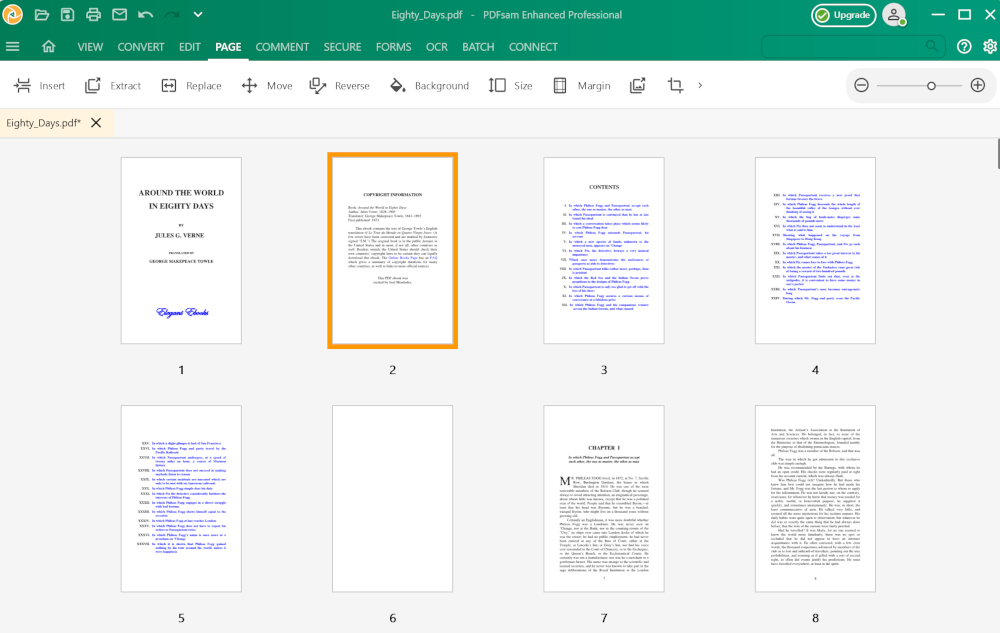
Task: Switch to the CONNECT tab
Action: tap(533, 47)
